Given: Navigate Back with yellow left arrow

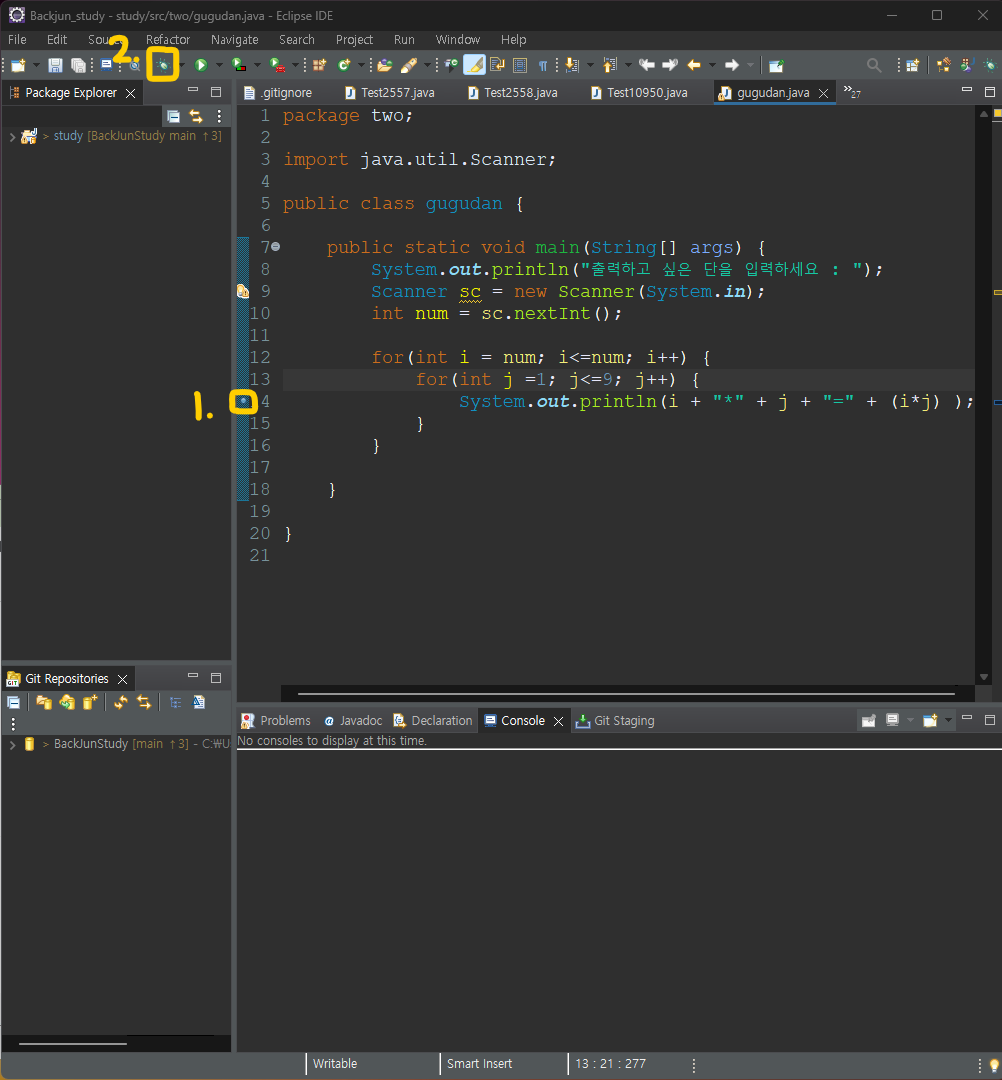Looking at the screenshot, I should pyautogui.click(x=693, y=65).
